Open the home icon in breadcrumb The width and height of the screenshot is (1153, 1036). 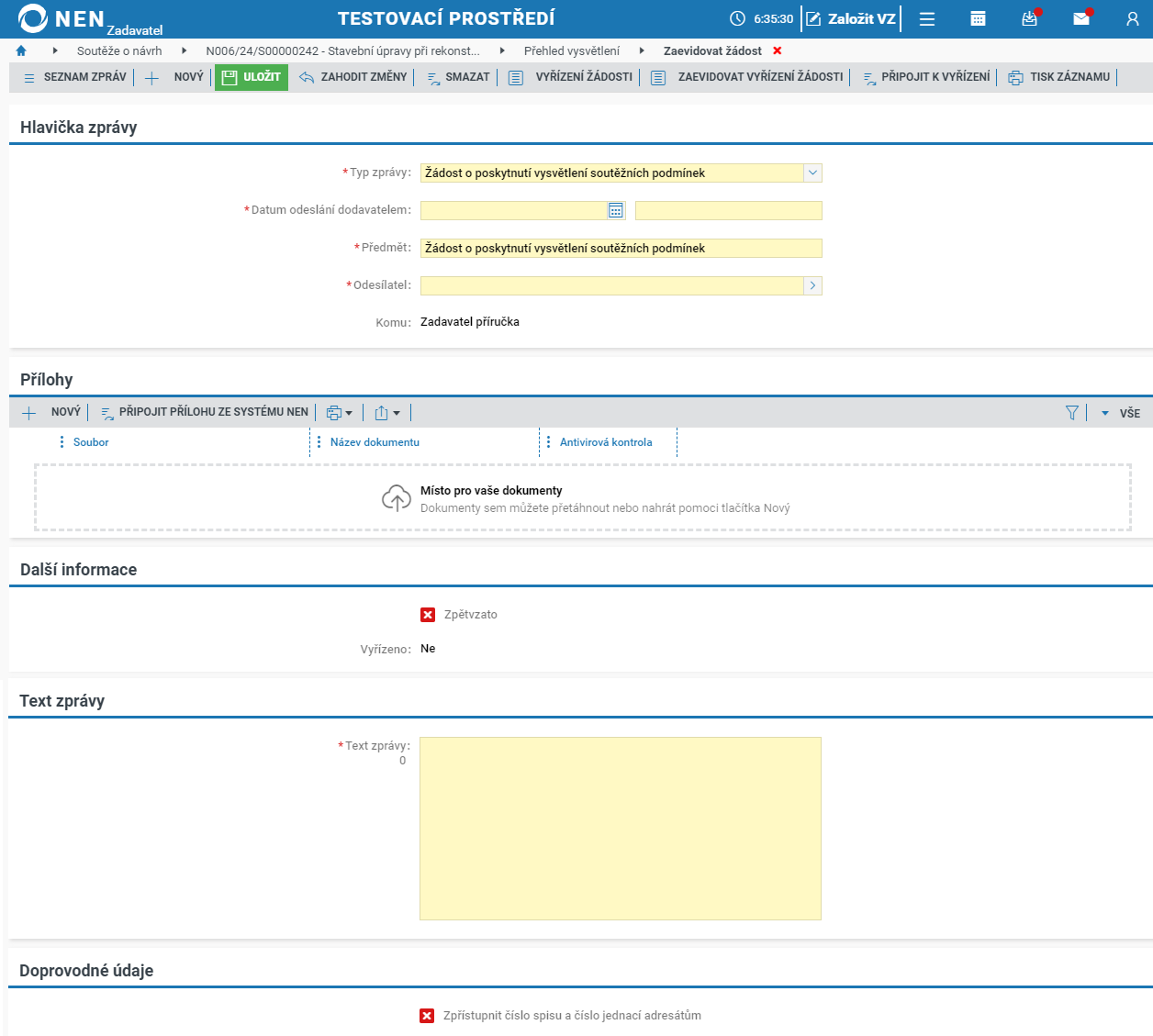click(x=21, y=51)
